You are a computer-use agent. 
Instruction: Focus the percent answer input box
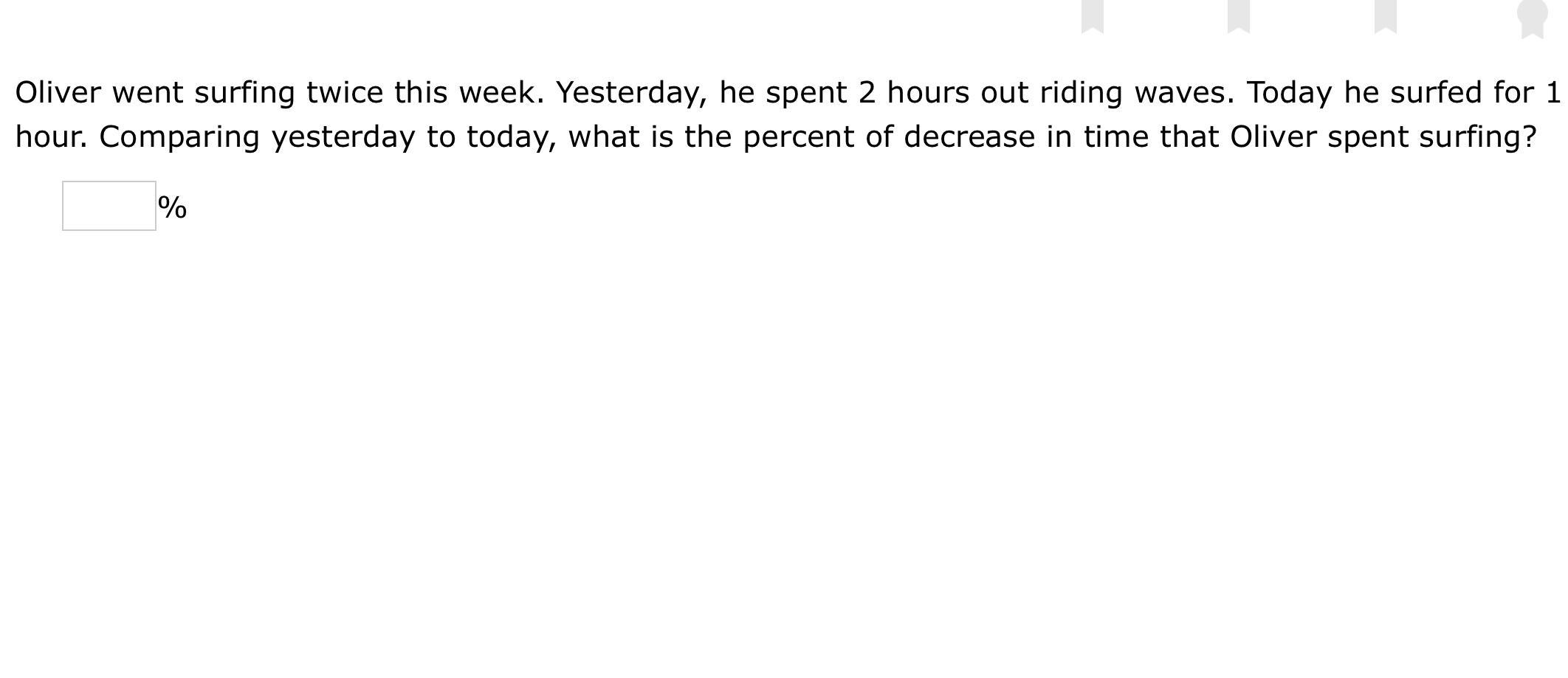coord(109,206)
